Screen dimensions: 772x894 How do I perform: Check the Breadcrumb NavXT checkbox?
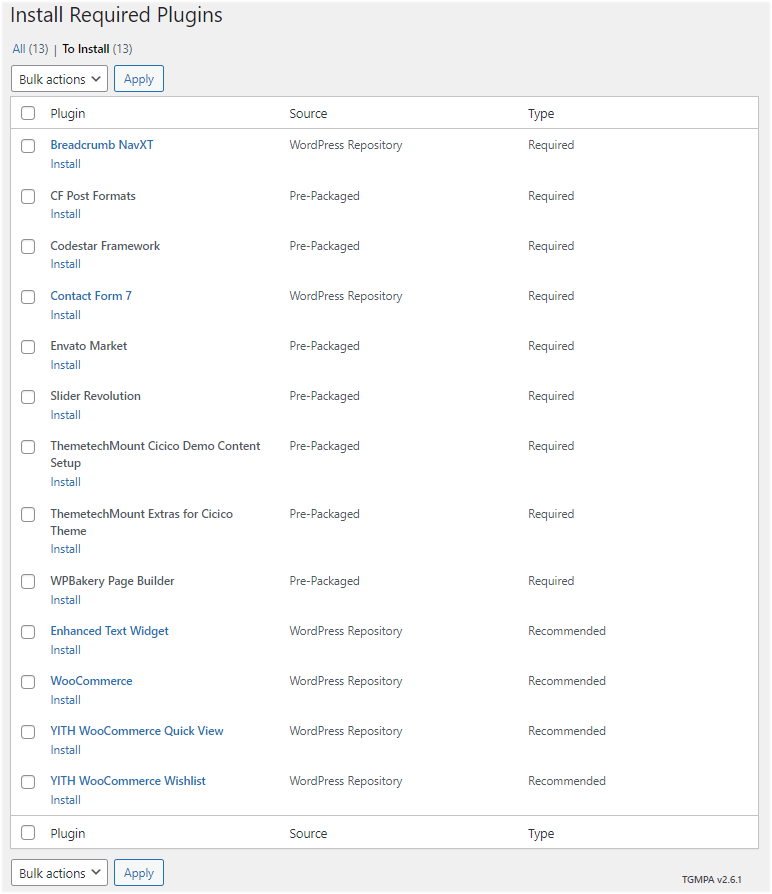coord(28,146)
